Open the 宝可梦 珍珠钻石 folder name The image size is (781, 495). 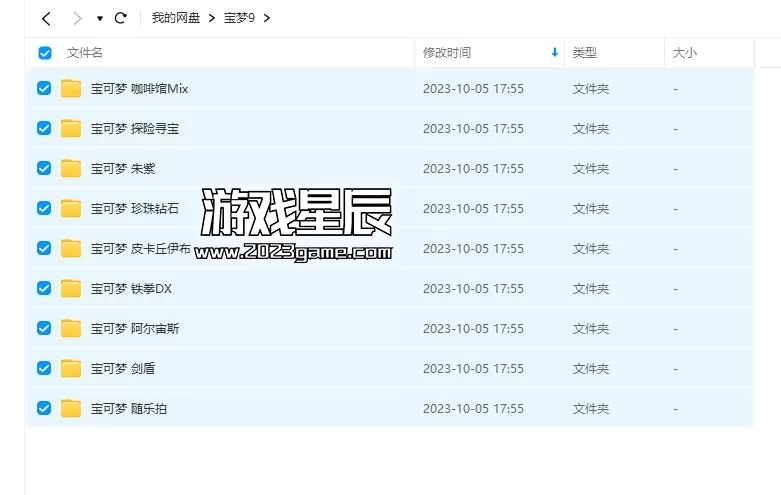click(135, 208)
